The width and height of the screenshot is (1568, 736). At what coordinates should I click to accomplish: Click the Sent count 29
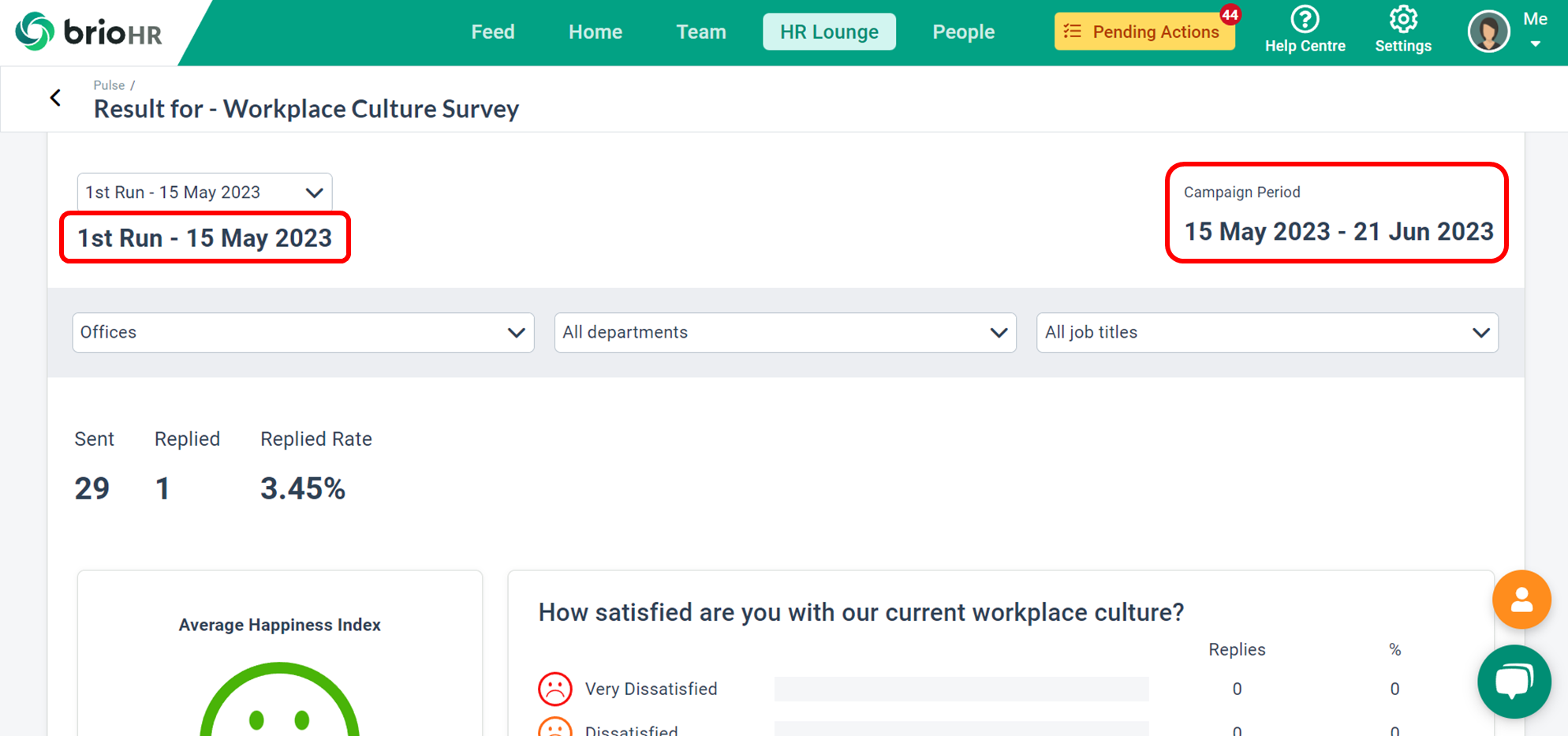[92, 488]
